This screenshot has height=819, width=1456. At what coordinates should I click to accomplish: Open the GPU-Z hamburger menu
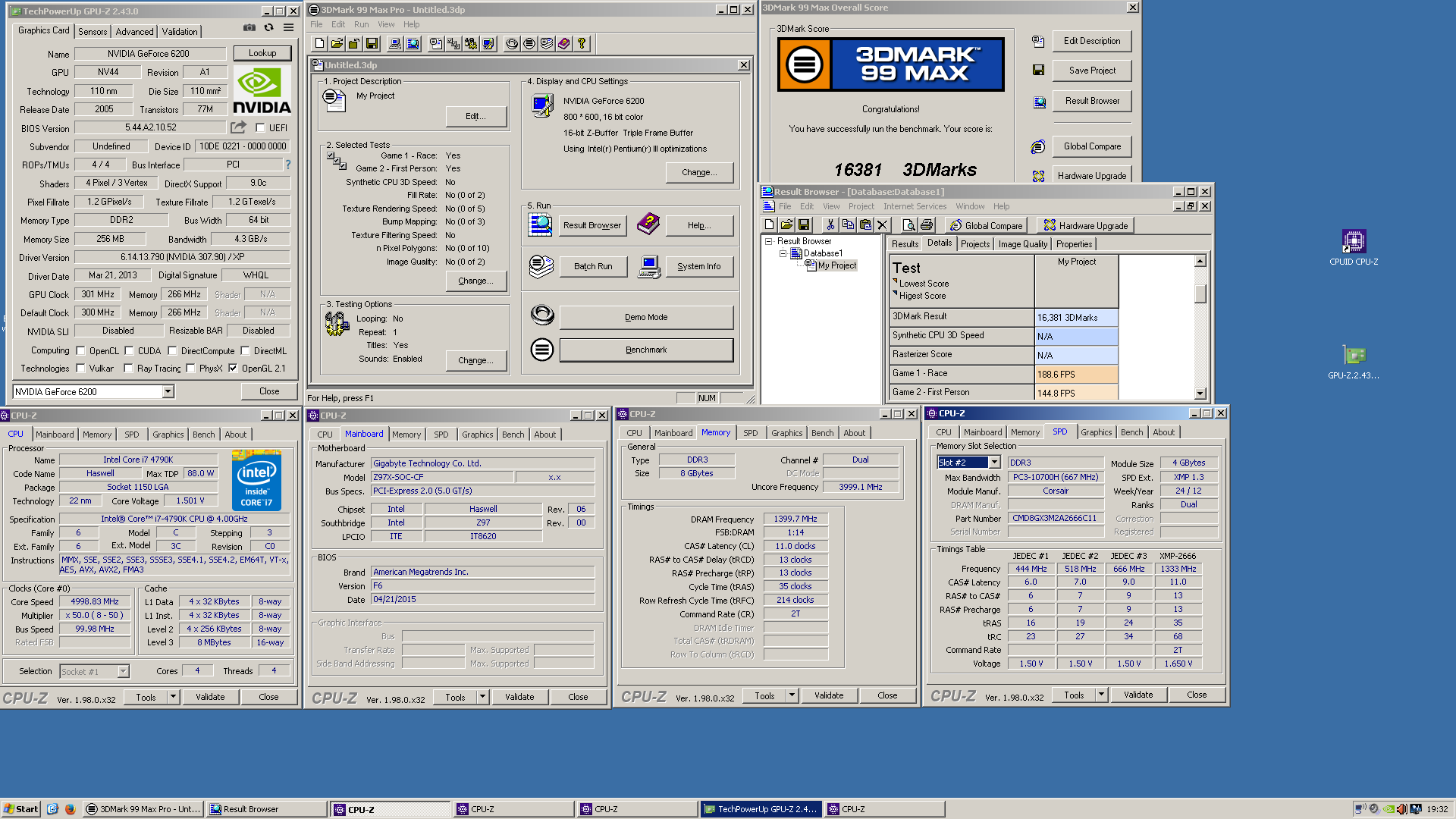288,28
